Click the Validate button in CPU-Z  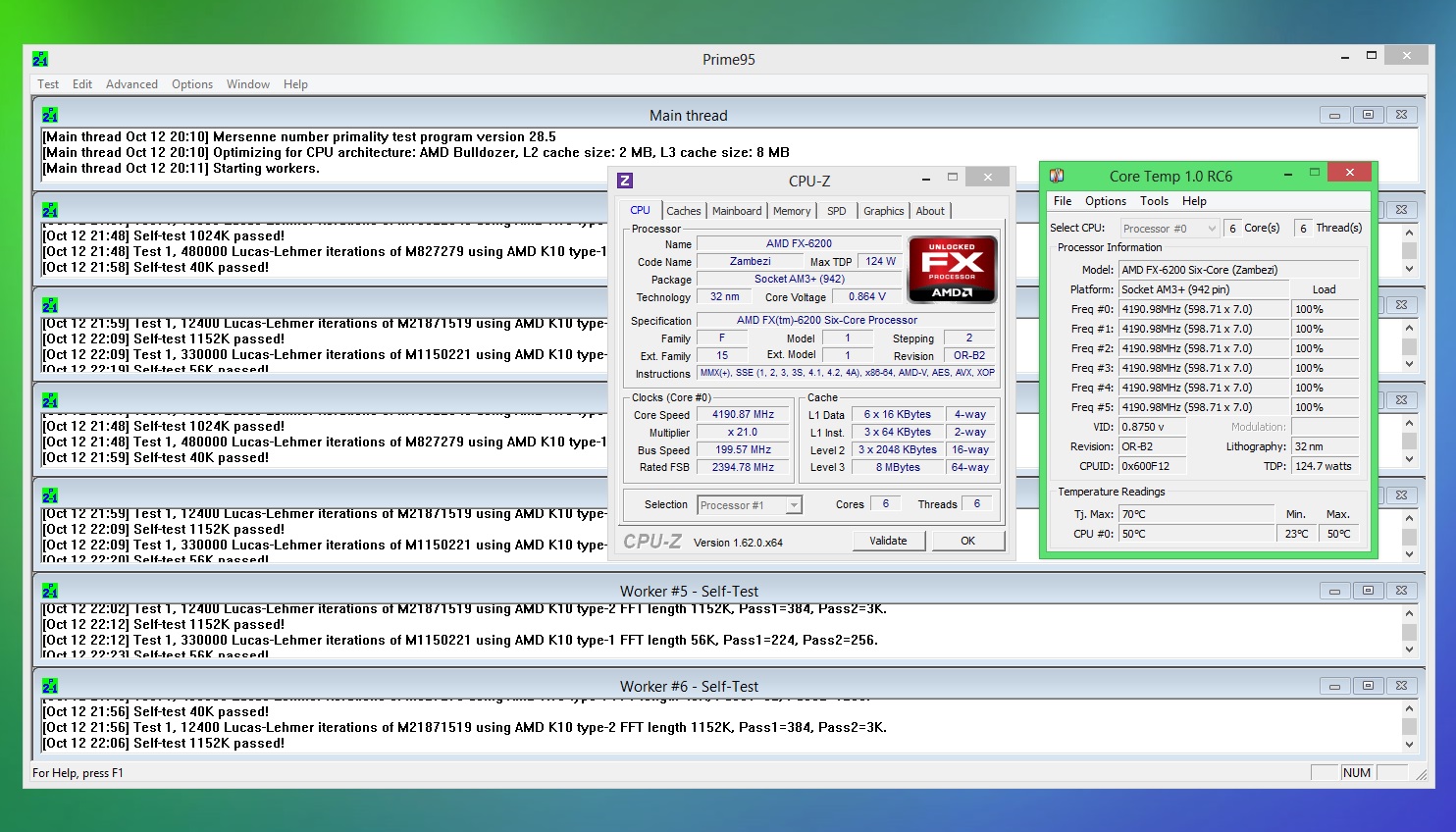888,541
